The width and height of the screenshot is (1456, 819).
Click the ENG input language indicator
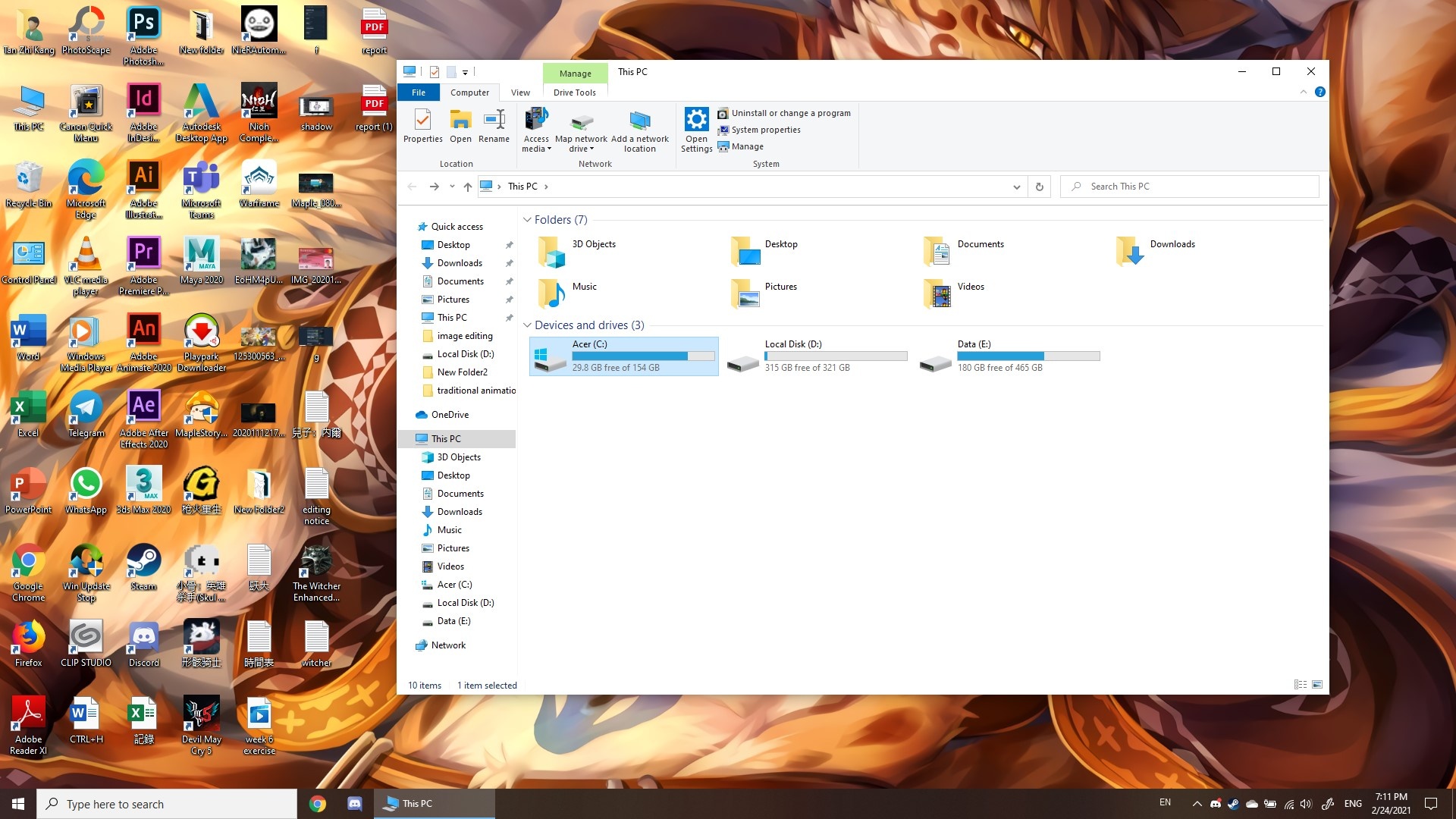click(1353, 804)
